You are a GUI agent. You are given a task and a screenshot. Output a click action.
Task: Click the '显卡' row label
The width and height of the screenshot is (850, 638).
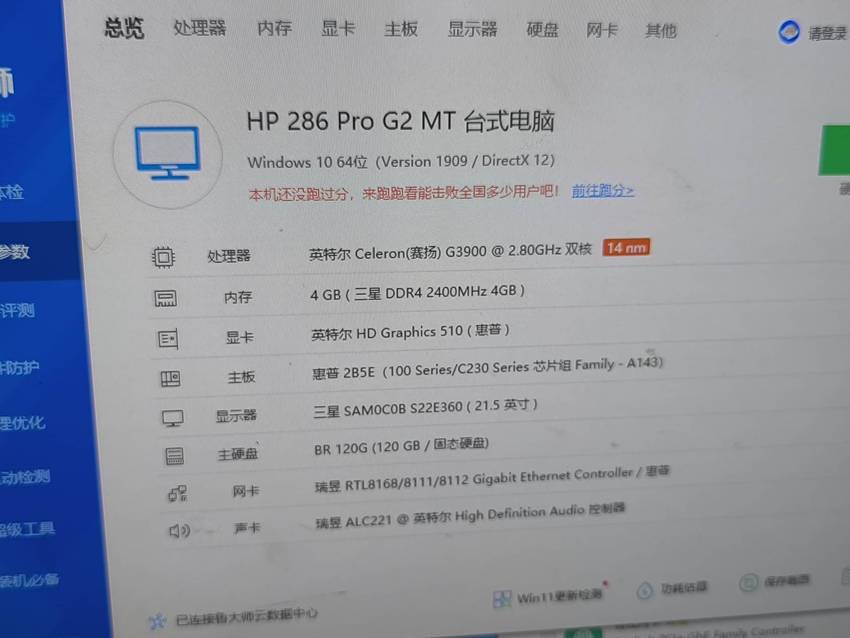240,338
